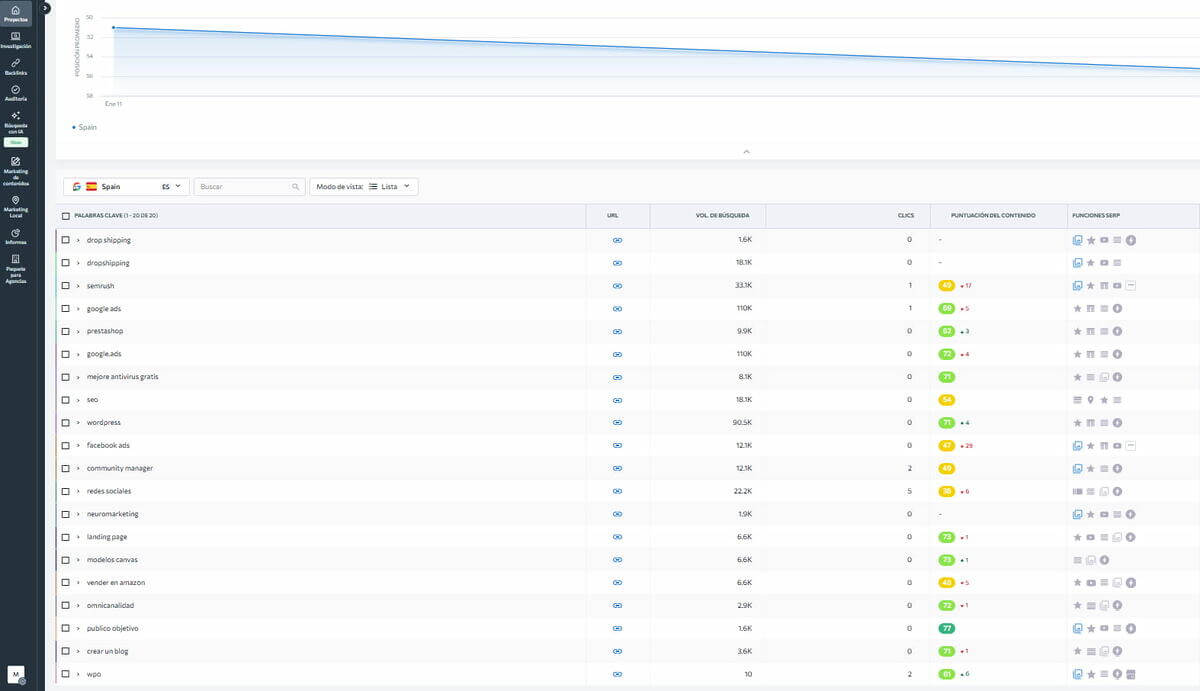This screenshot has width=1200, height=691.
Task: Open the Proyectos section in sidebar
Action: (15, 13)
